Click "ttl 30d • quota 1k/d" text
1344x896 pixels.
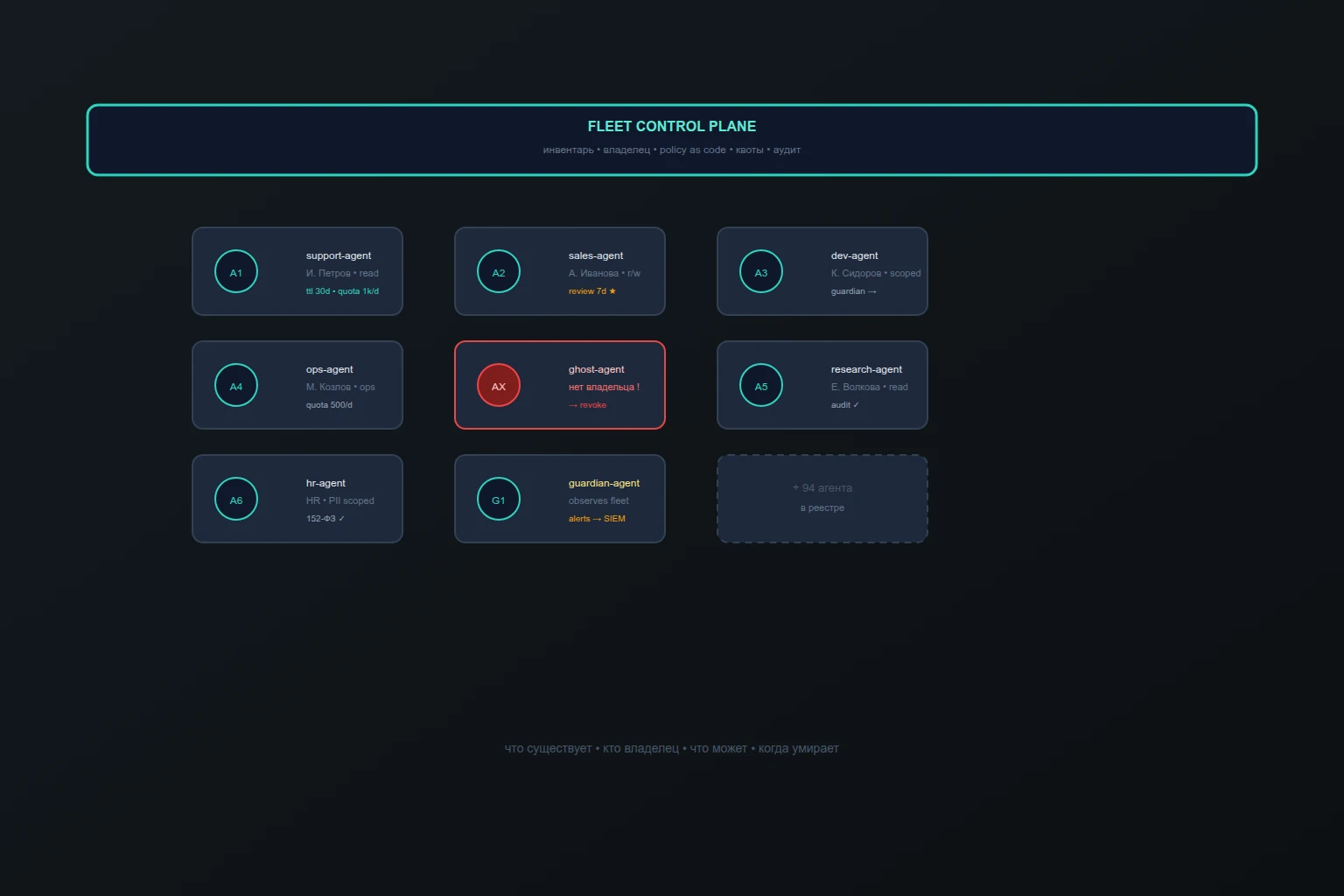(x=342, y=291)
